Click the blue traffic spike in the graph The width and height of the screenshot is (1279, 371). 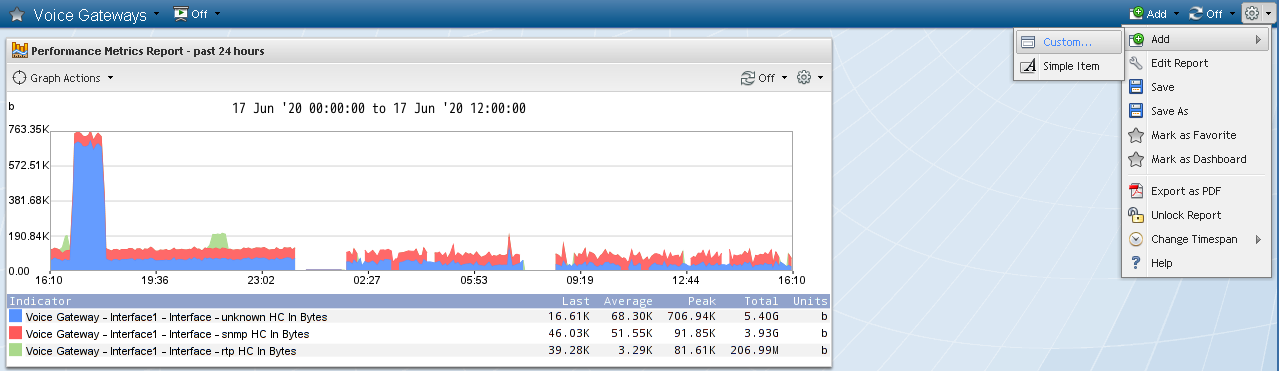coord(89,205)
